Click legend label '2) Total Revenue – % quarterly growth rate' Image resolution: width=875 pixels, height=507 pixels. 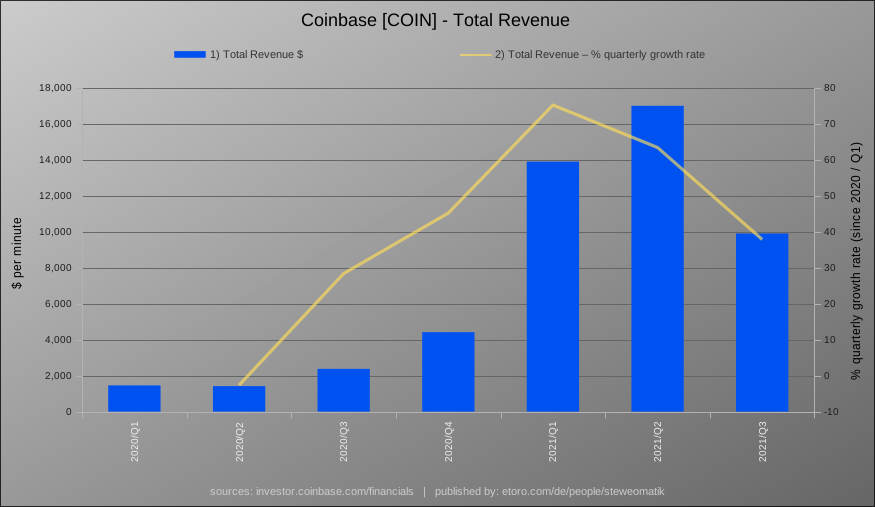tap(600, 55)
